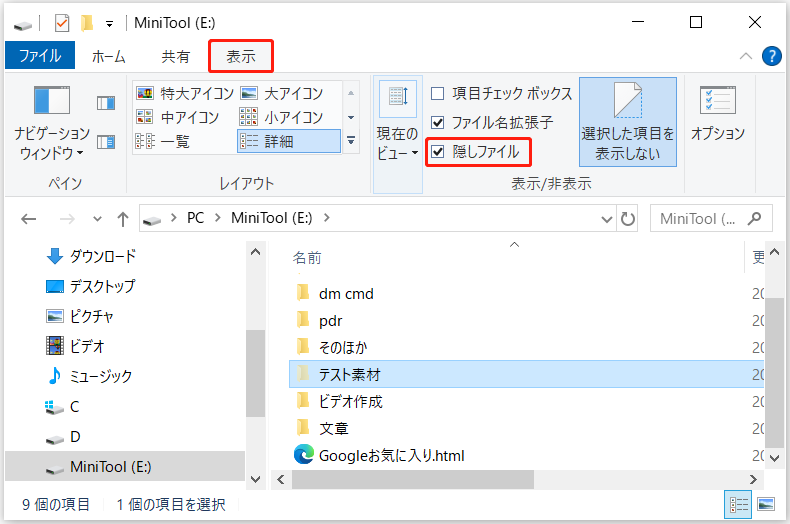The image size is (790, 524).
Task: Select drive C in navigation pane
Action: tap(62, 407)
